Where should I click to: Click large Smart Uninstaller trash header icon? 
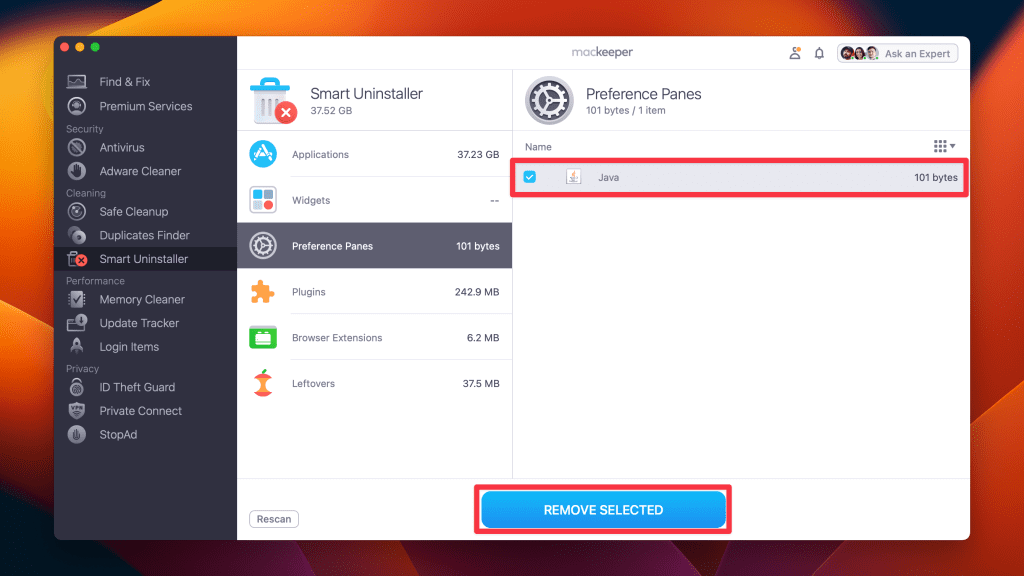pyautogui.click(x=272, y=100)
